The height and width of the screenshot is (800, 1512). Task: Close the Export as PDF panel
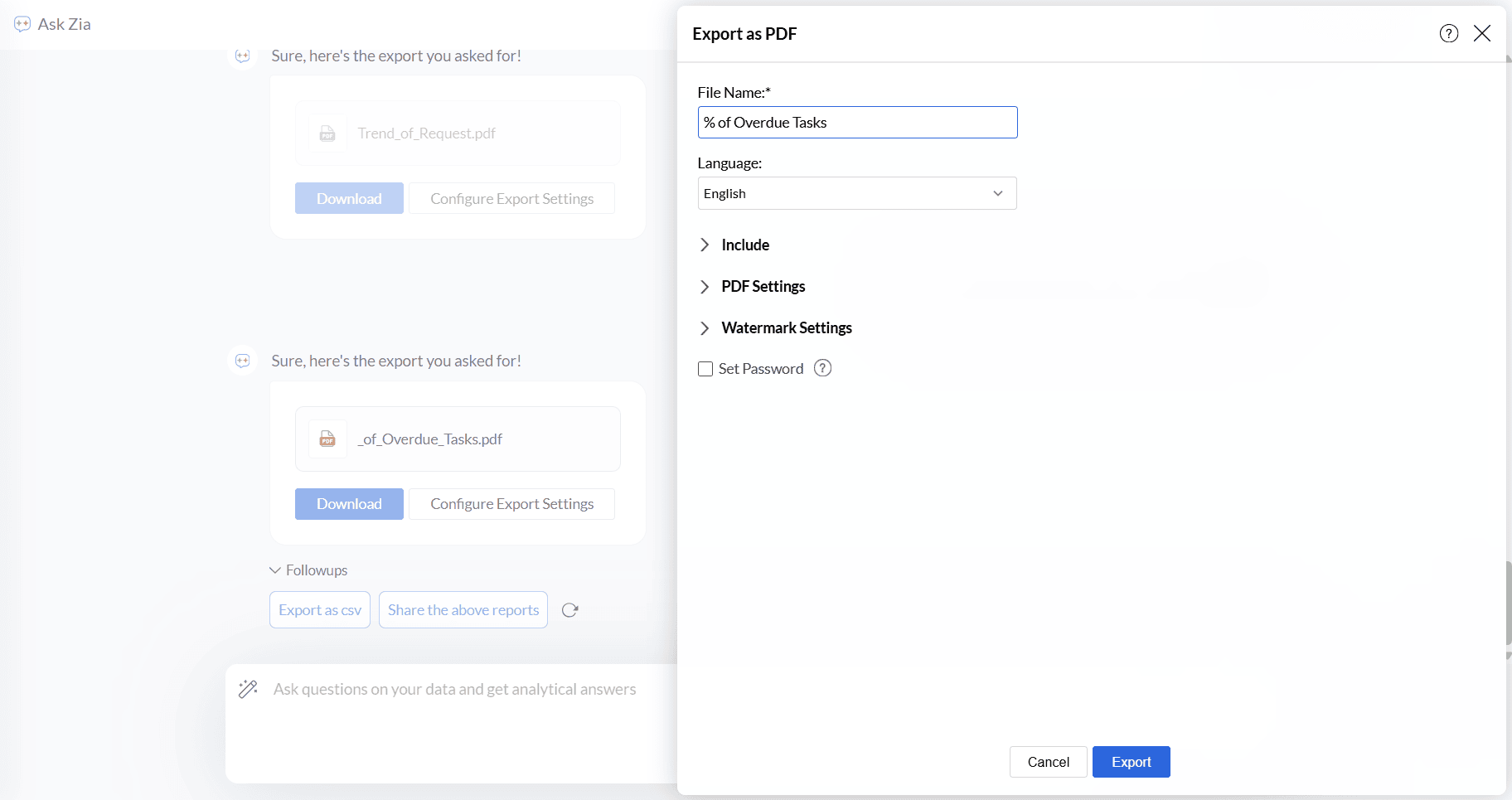click(x=1482, y=33)
